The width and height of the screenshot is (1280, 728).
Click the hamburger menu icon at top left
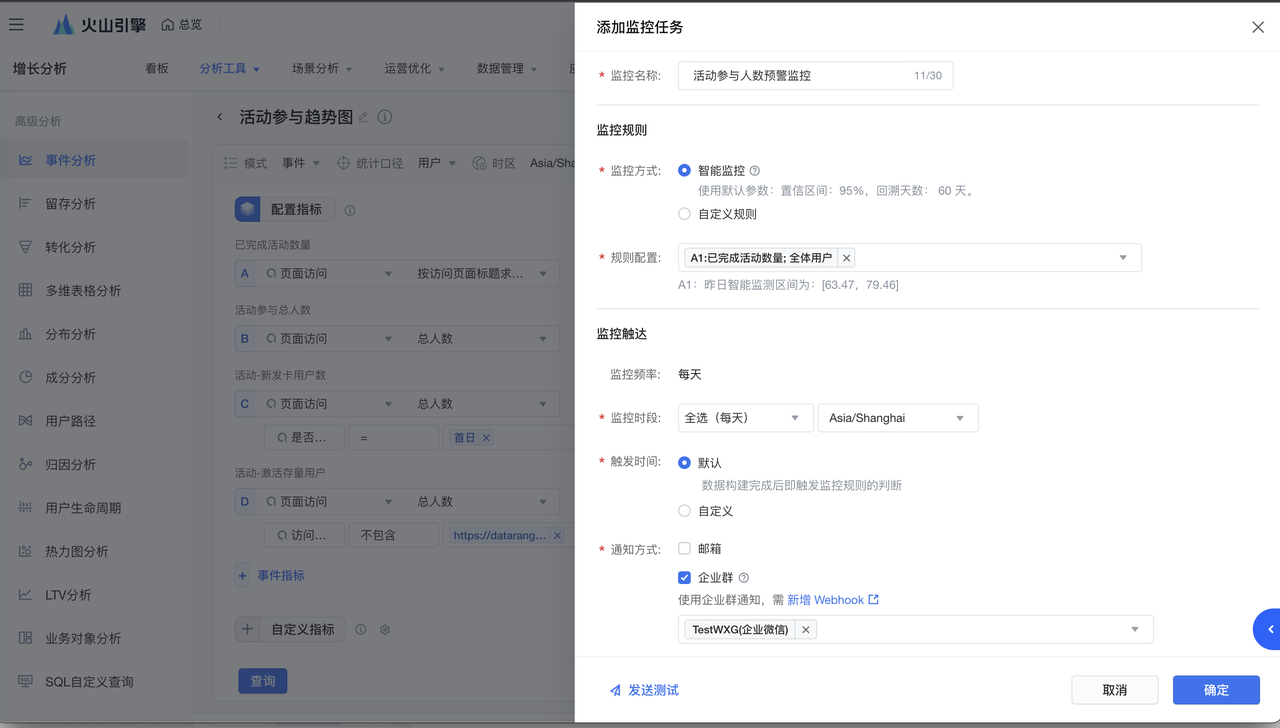click(x=16, y=24)
